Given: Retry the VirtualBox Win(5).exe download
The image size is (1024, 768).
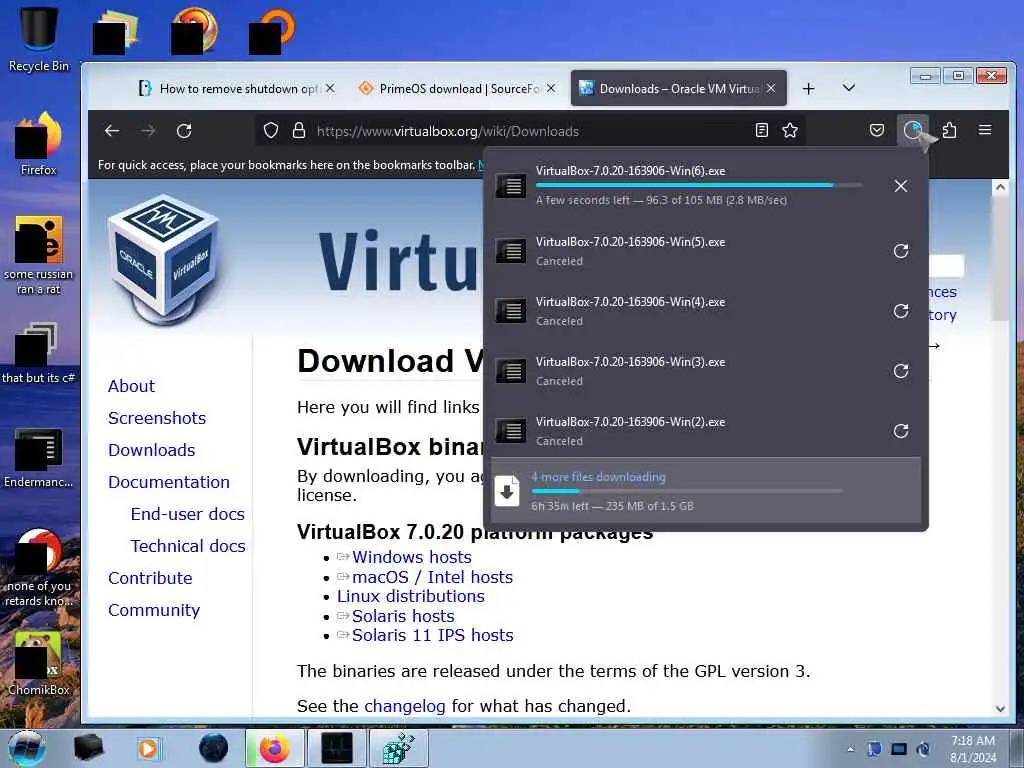Looking at the screenshot, I should point(901,251).
